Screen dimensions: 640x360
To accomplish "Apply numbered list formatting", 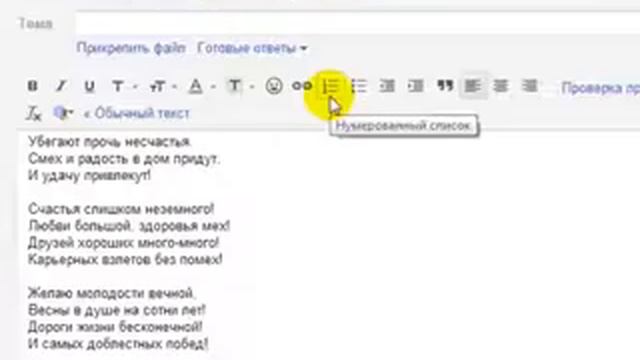I will click(331, 86).
